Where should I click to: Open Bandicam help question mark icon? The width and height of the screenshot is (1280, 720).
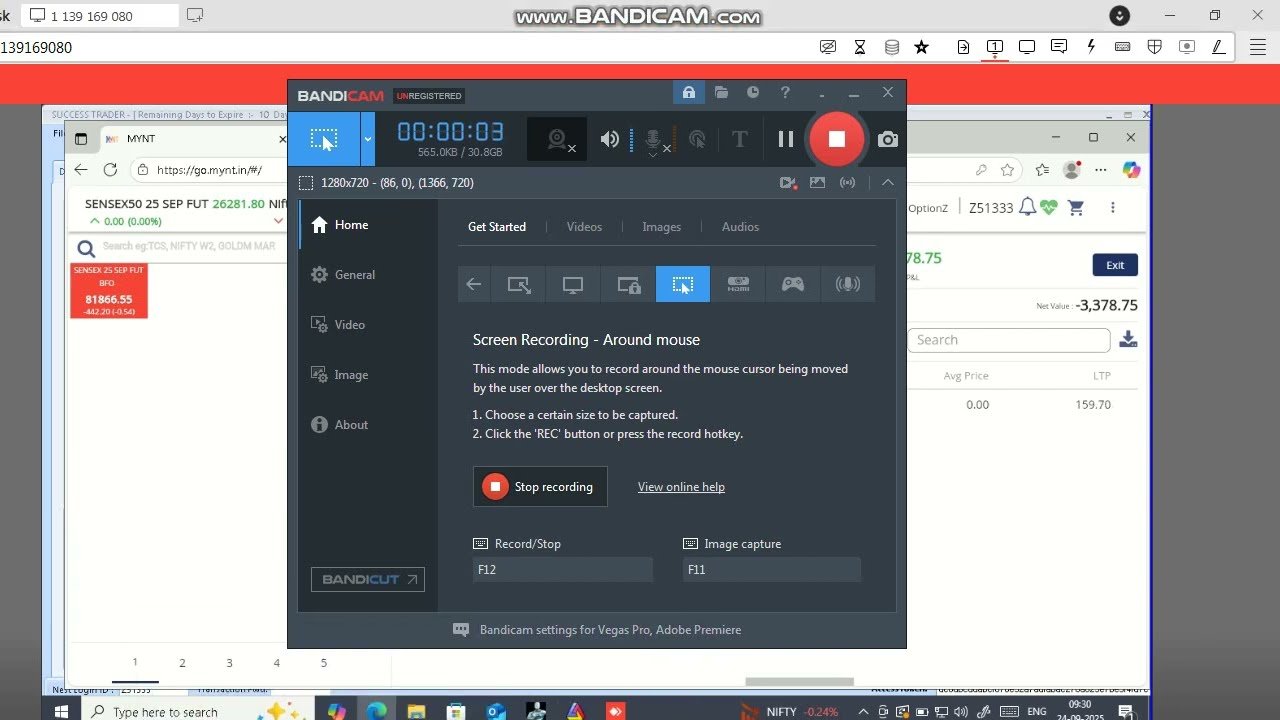(785, 92)
